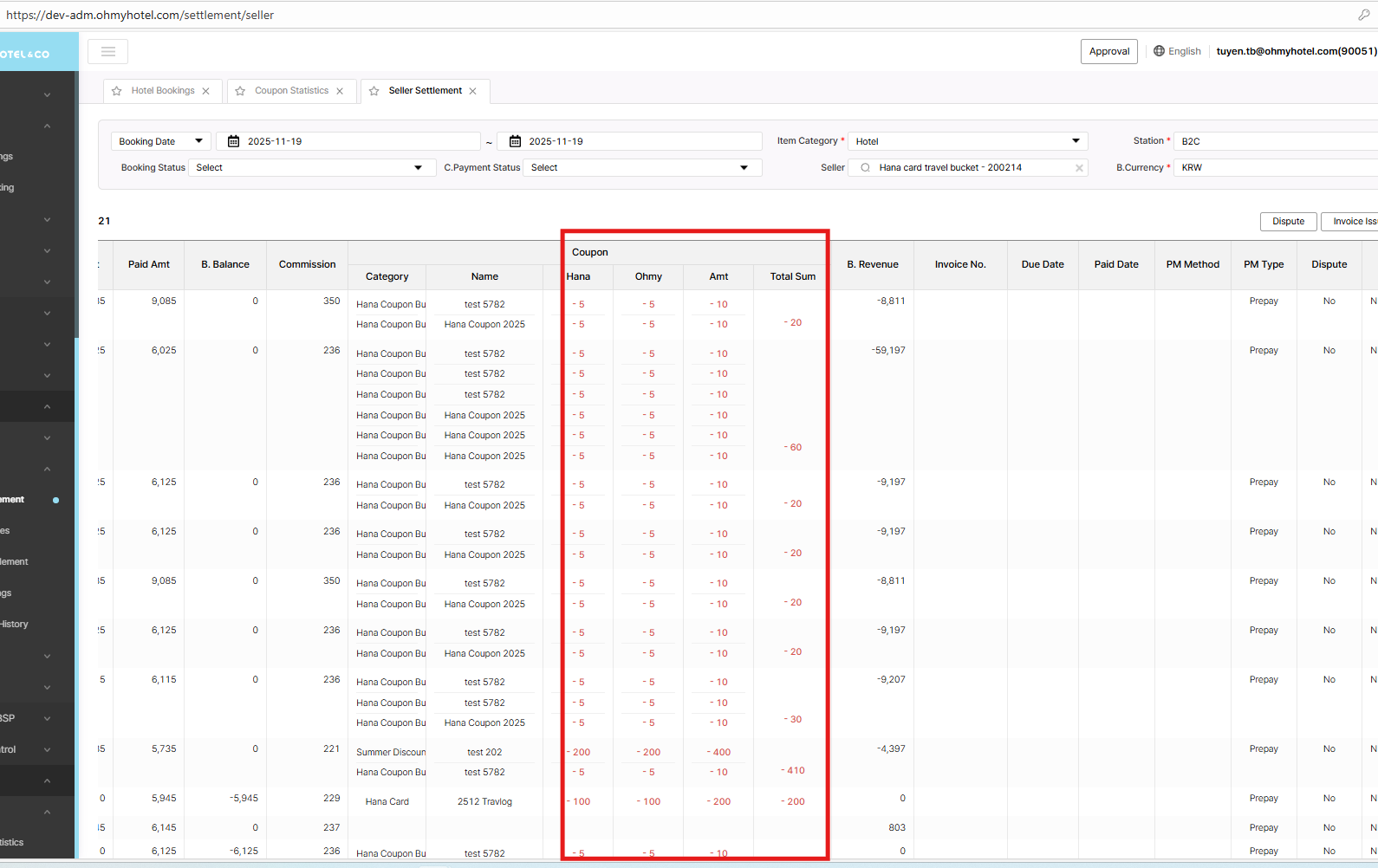Close the Coupon Statistics tab
This screenshot has height=868, width=1378.
(340, 91)
